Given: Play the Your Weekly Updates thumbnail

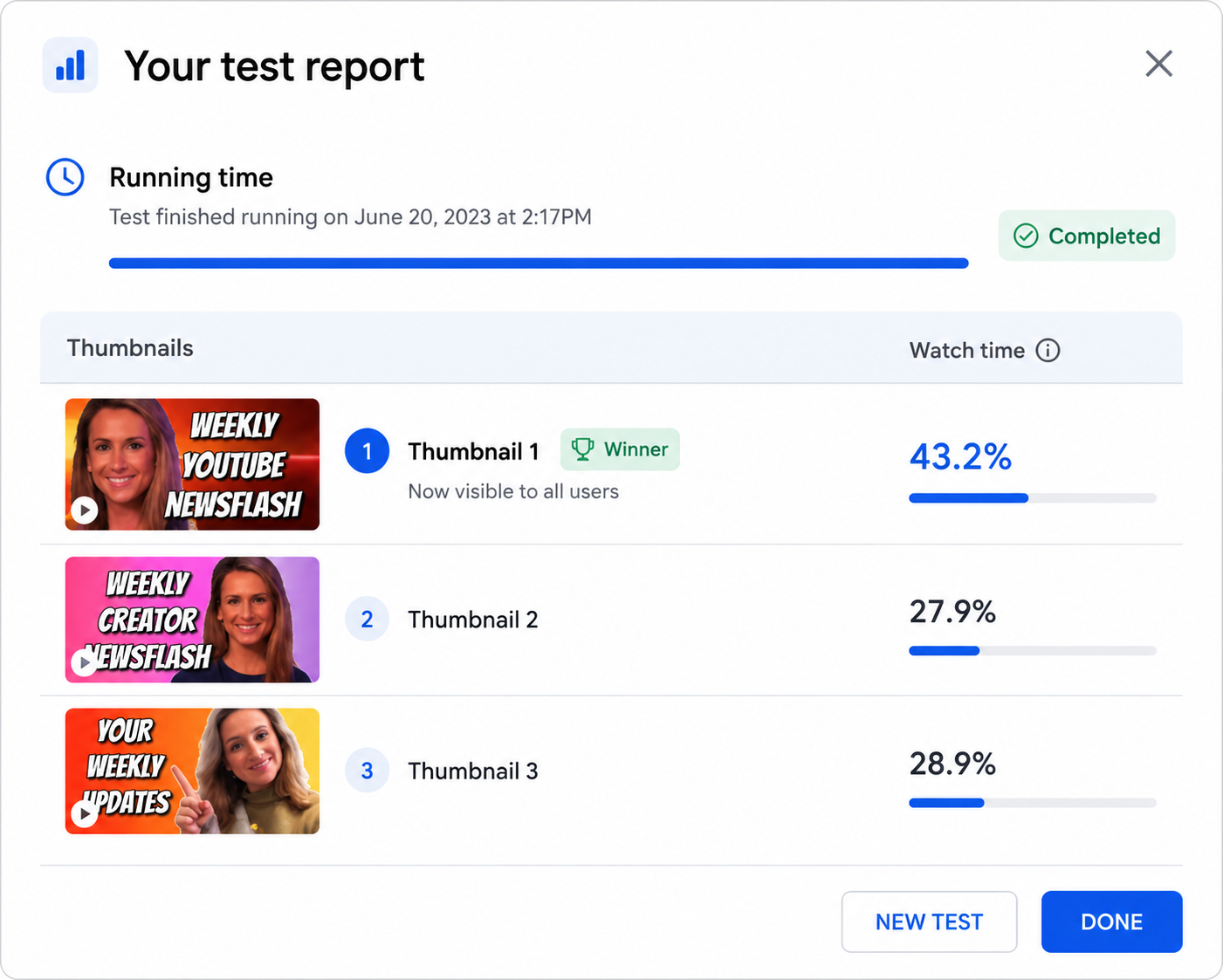Looking at the screenshot, I should coord(85,814).
